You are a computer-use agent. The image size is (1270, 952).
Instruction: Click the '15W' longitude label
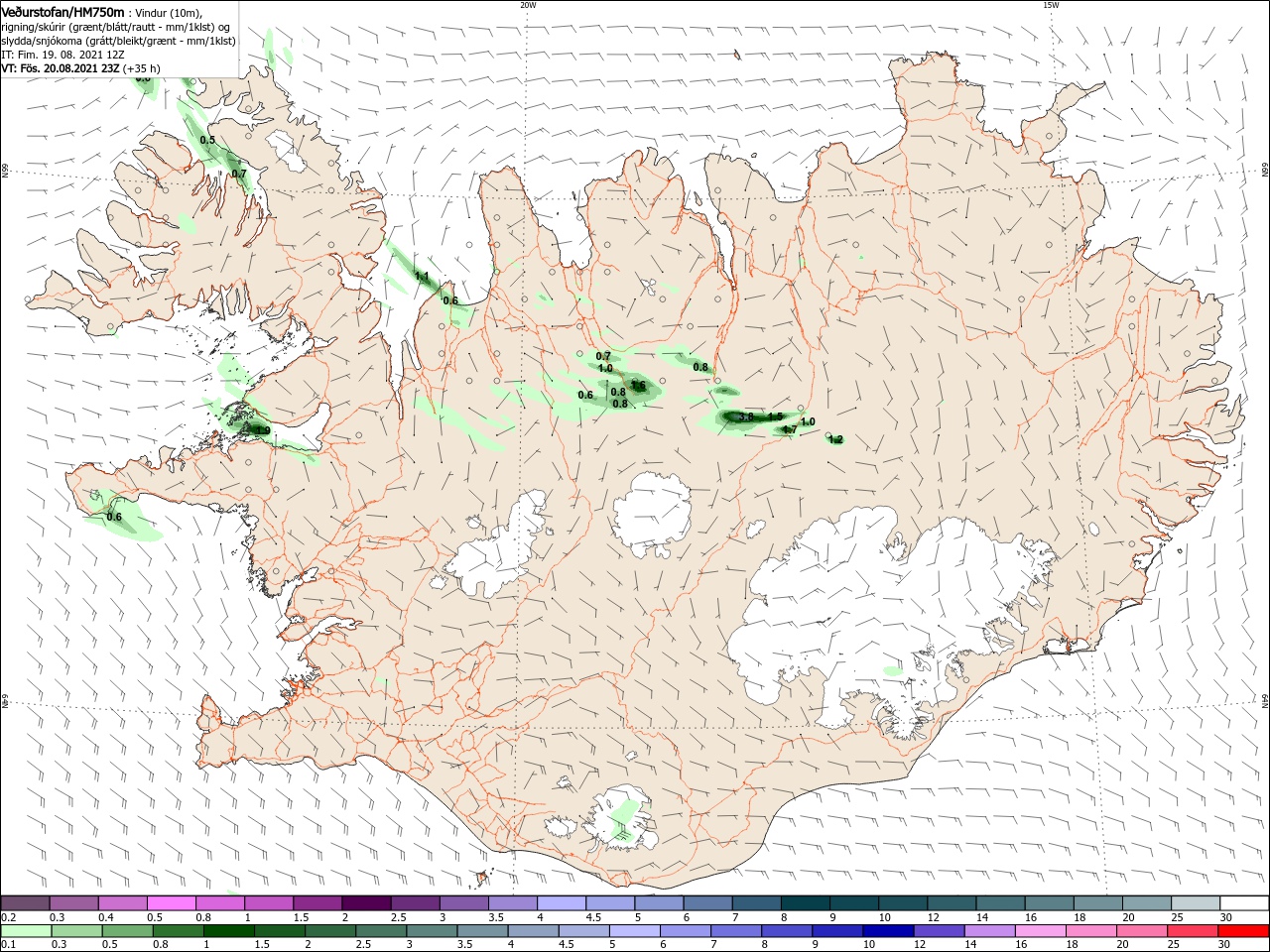[1051, 5]
